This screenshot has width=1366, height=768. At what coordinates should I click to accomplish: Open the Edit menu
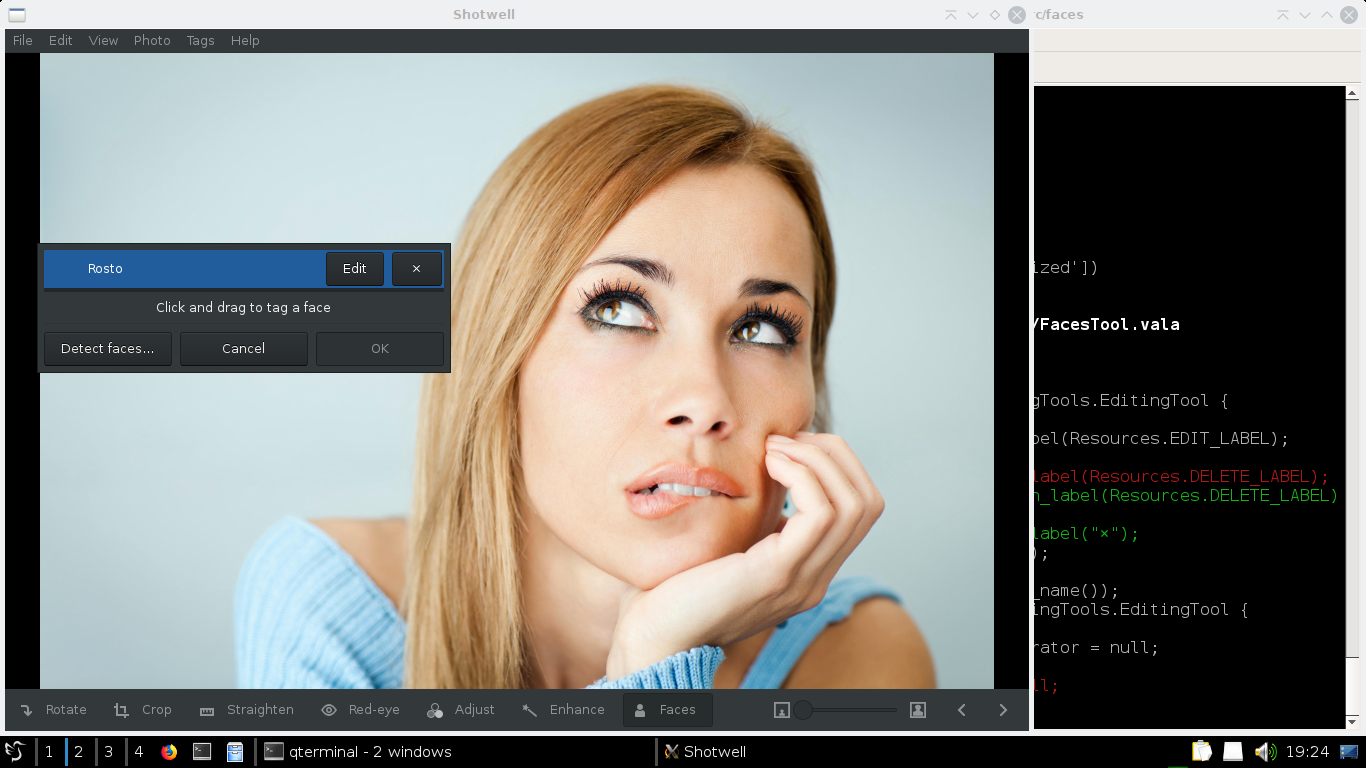click(x=61, y=41)
